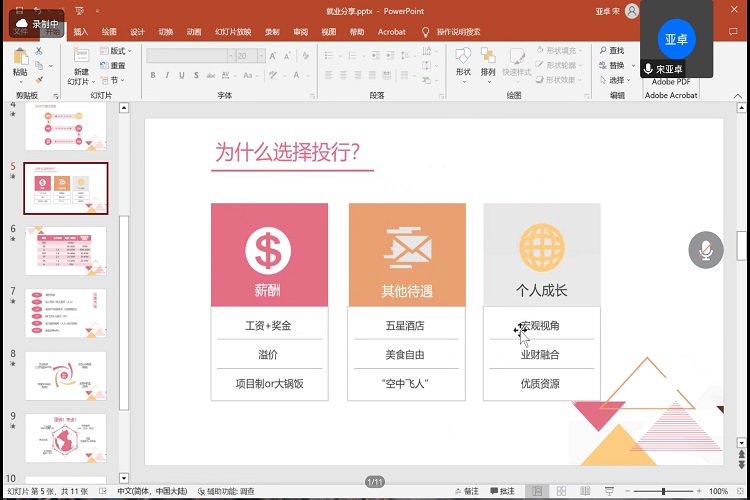This screenshot has height=500, width=750.
Task: Switch to the Animations (动画) tab
Action: point(194,32)
